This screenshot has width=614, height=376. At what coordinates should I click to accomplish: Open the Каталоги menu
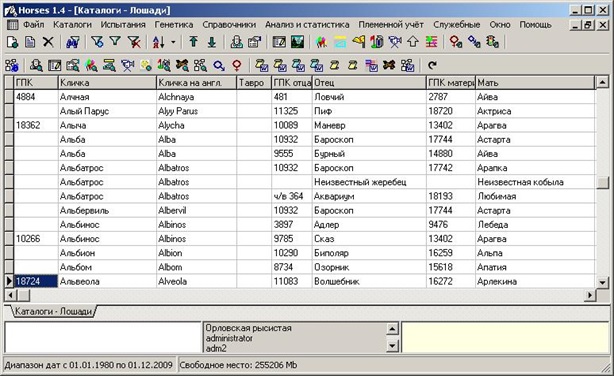click(x=72, y=25)
